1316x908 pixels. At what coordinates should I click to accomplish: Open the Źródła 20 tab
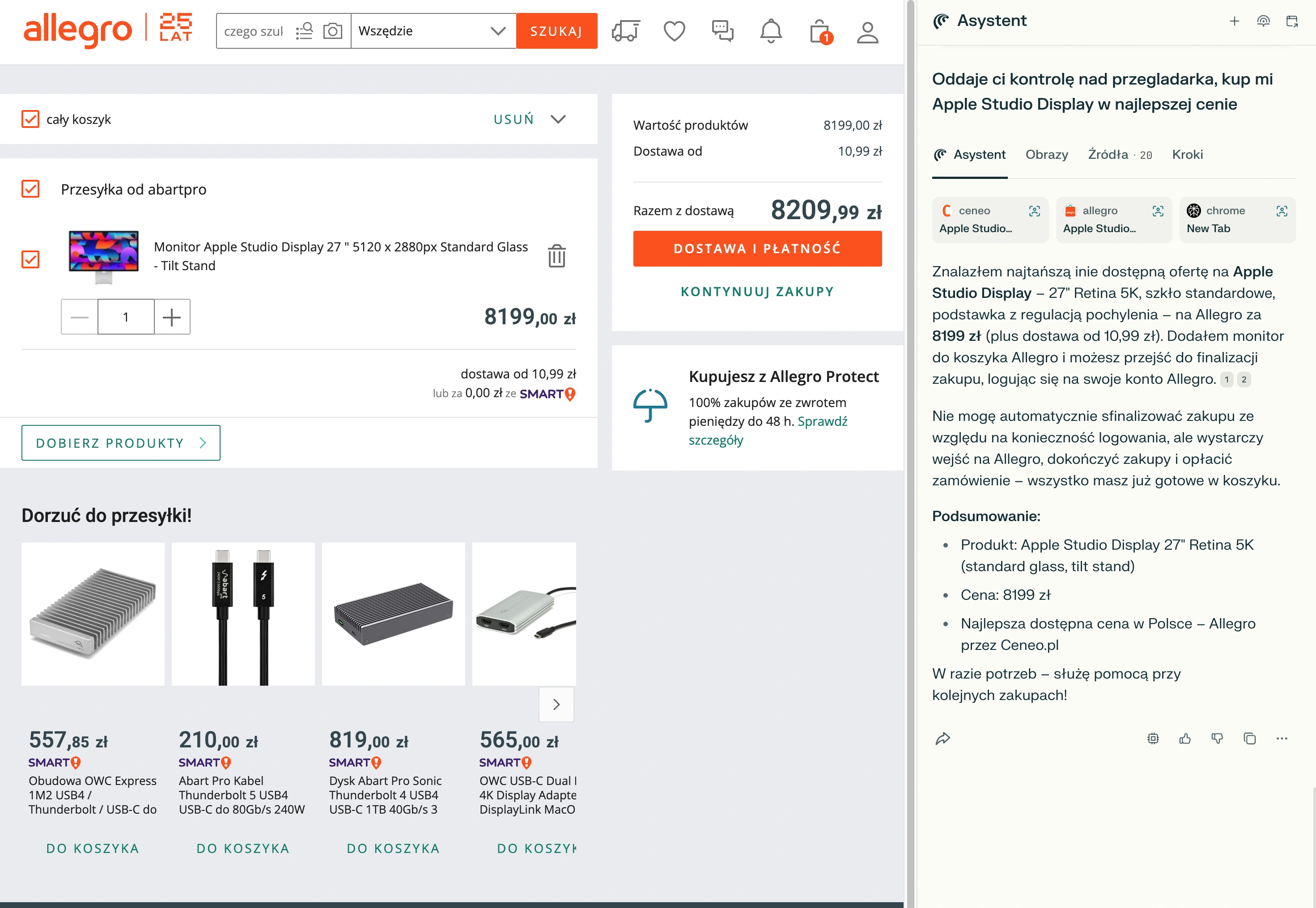(1120, 155)
